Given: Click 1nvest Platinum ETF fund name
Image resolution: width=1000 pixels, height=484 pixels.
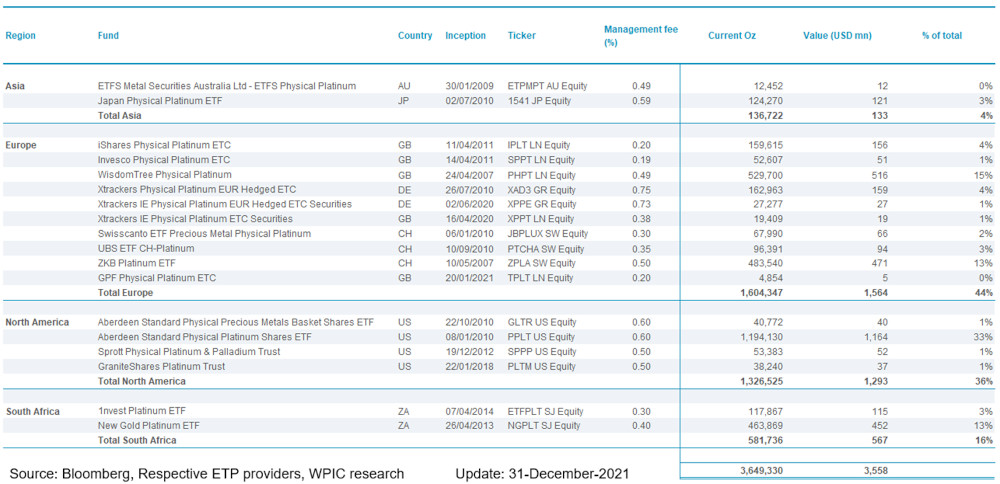Looking at the screenshot, I should pyautogui.click(x=142, y=411).
